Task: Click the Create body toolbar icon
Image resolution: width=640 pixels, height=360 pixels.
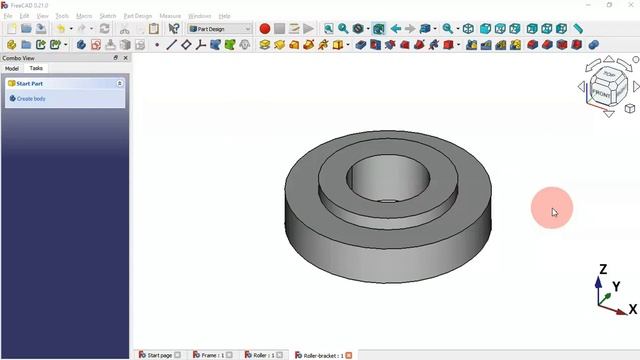Action: click(x=81, y=44)
